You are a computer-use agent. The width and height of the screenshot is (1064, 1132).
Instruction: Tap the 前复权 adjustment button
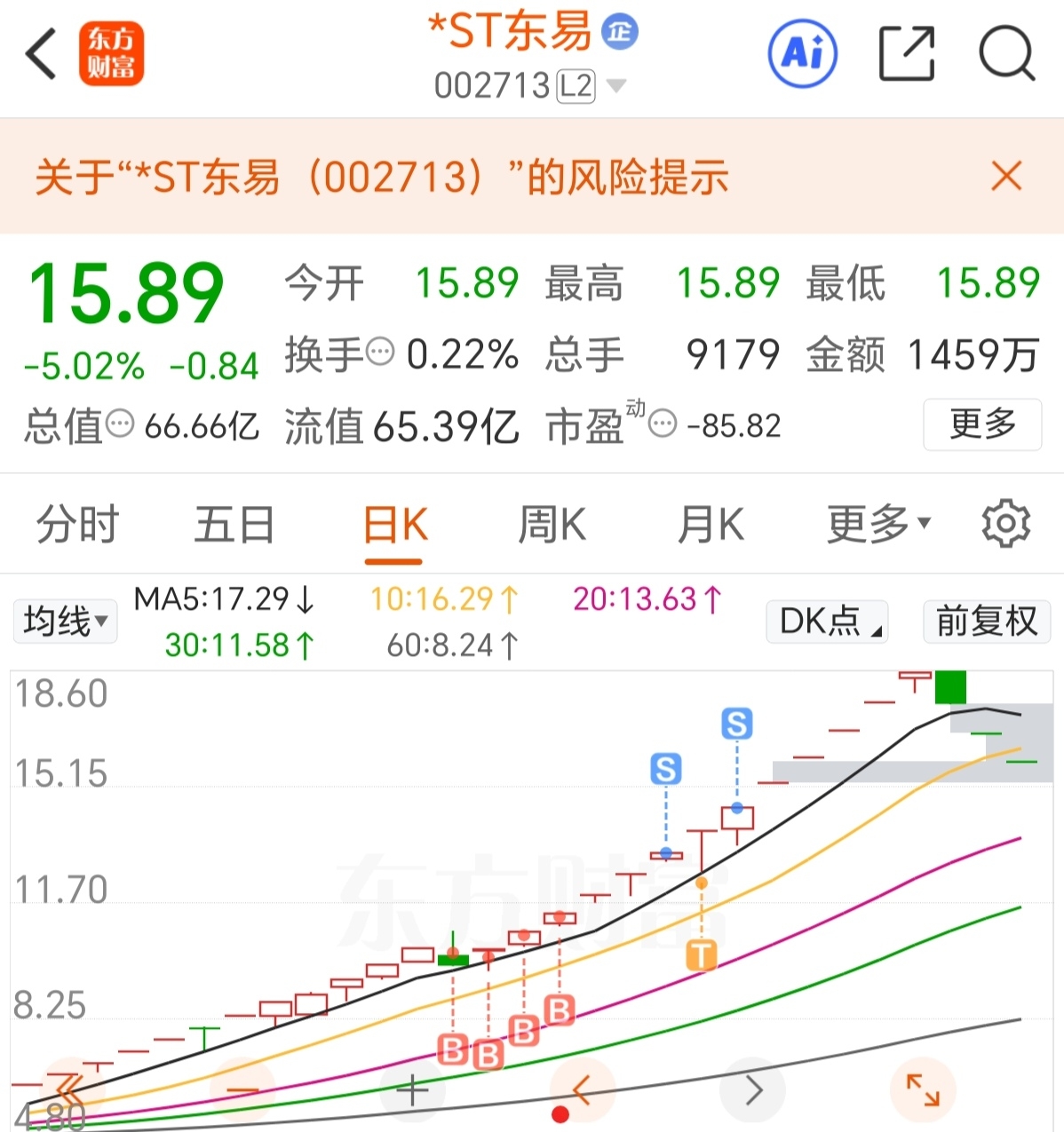987,621
